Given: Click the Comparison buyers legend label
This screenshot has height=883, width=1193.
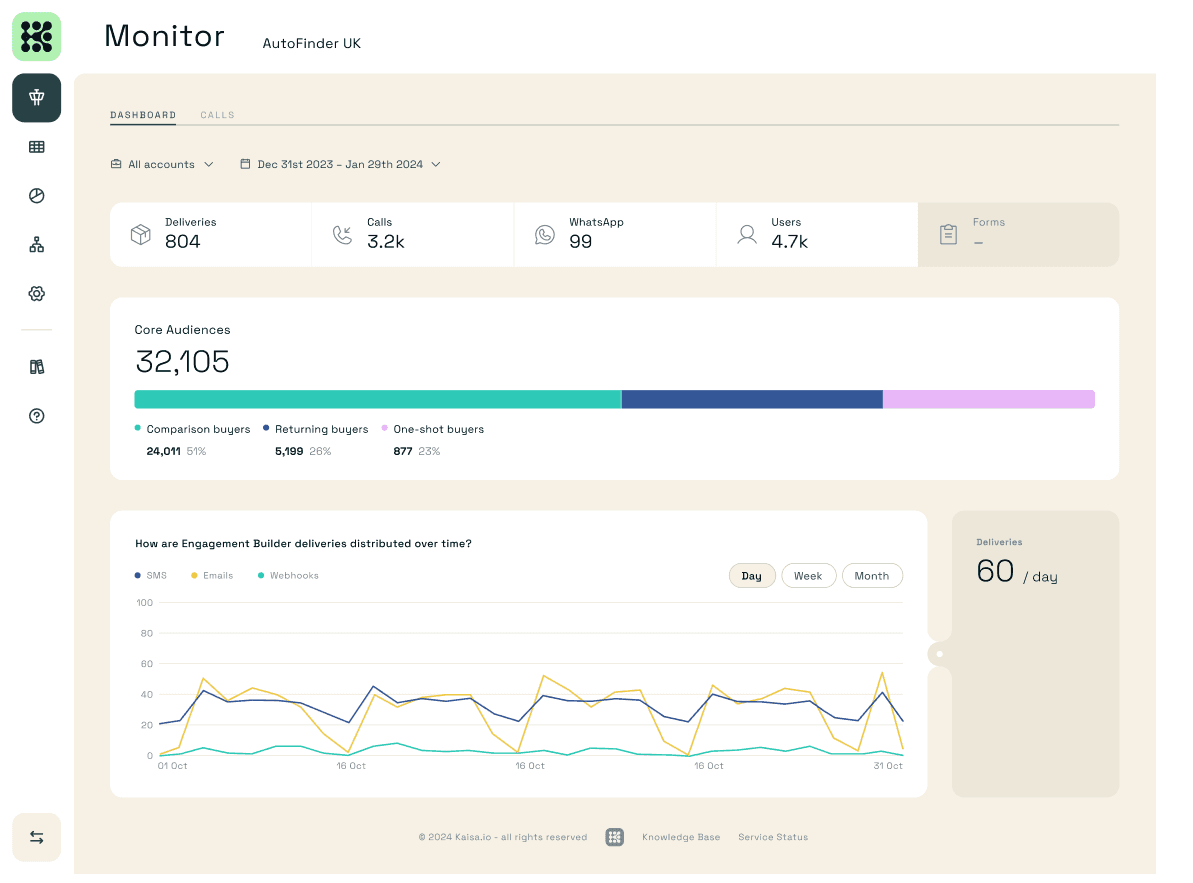Looking at the screenshot, I should click(x=198, y=429).
